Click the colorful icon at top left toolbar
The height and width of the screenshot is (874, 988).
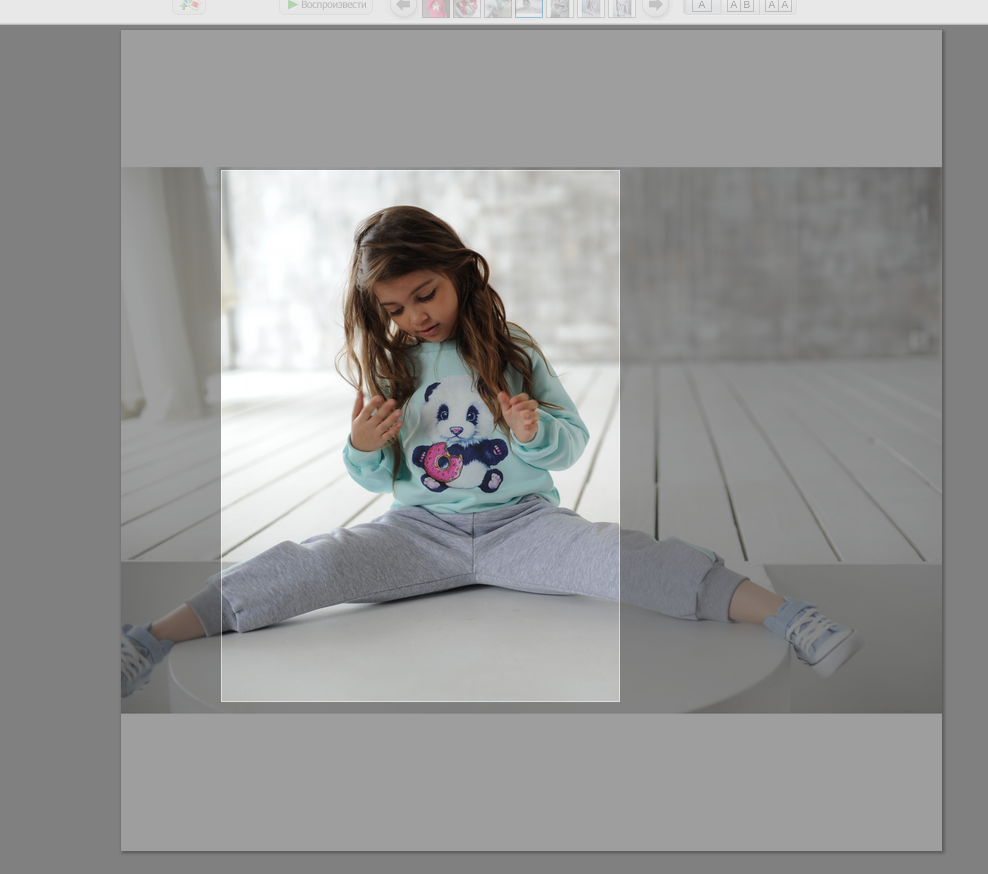189,5
